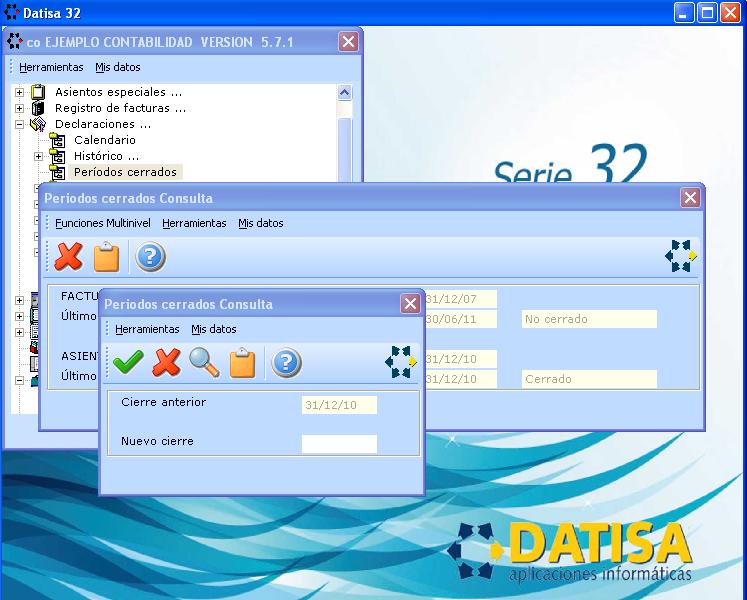
Task: Click Cierre anterior date field
Action: 339,405
